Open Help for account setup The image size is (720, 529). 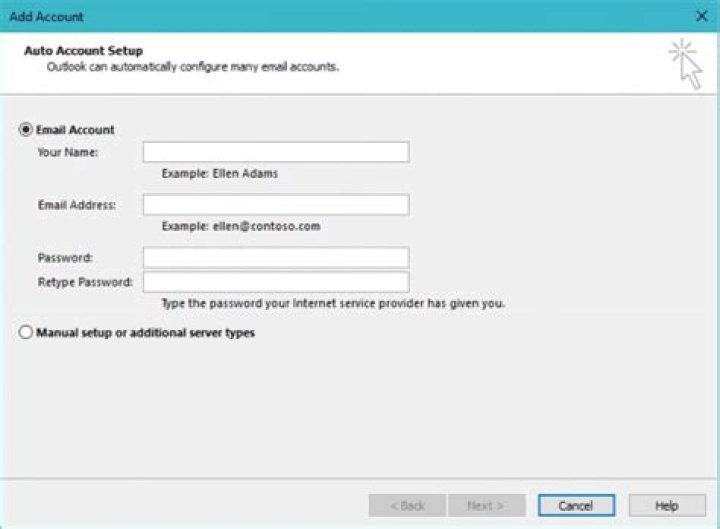(x=666, y=505)
